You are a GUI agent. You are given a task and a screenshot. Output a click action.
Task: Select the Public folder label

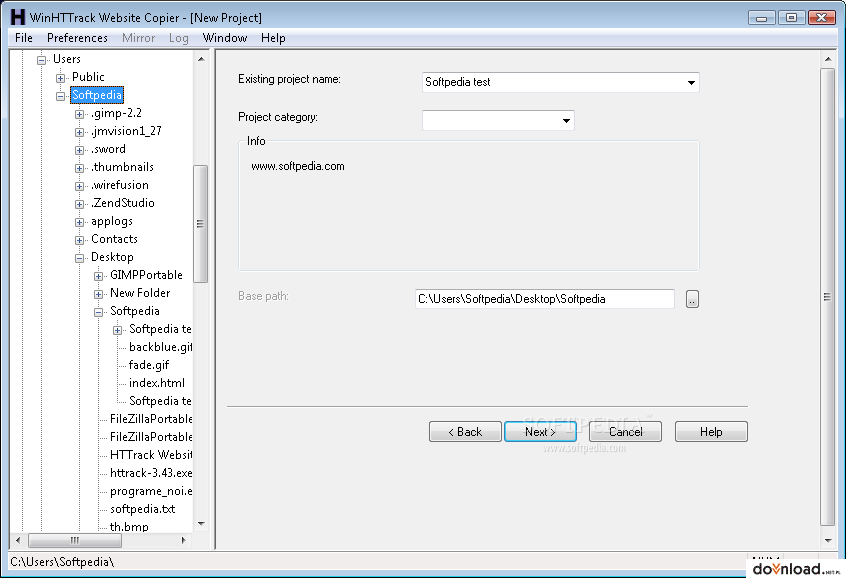(x=88, y=77)
